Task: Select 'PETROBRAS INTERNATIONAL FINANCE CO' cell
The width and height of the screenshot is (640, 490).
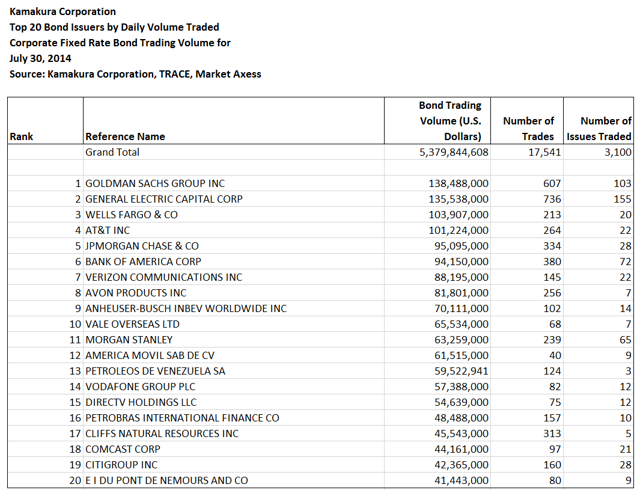Action: [182, 418]
